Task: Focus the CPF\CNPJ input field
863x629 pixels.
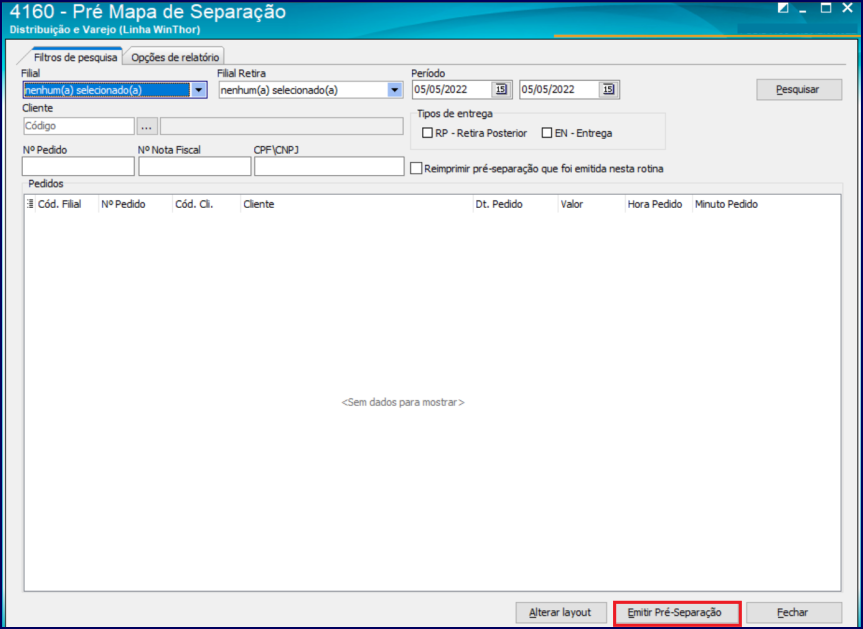Action: coord(329,166)
